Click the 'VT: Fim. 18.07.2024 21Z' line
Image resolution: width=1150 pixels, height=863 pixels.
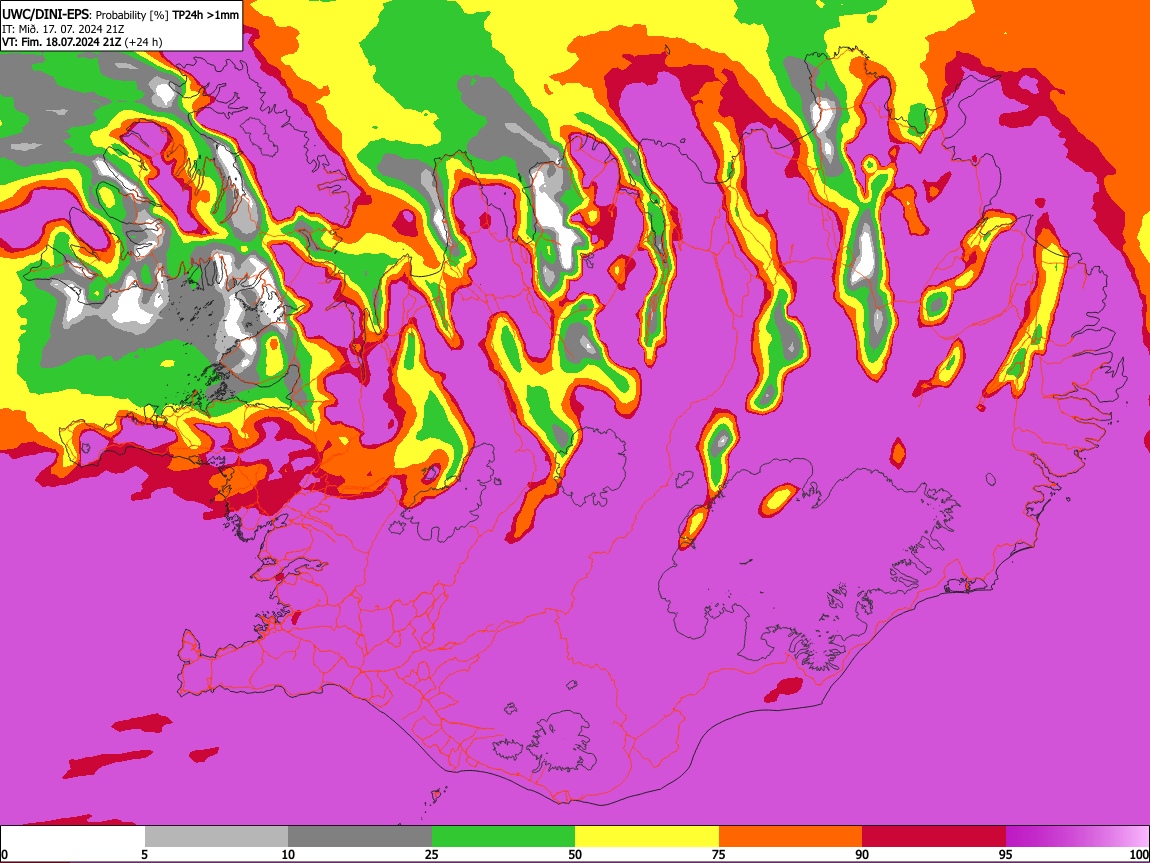click(61, 42)
